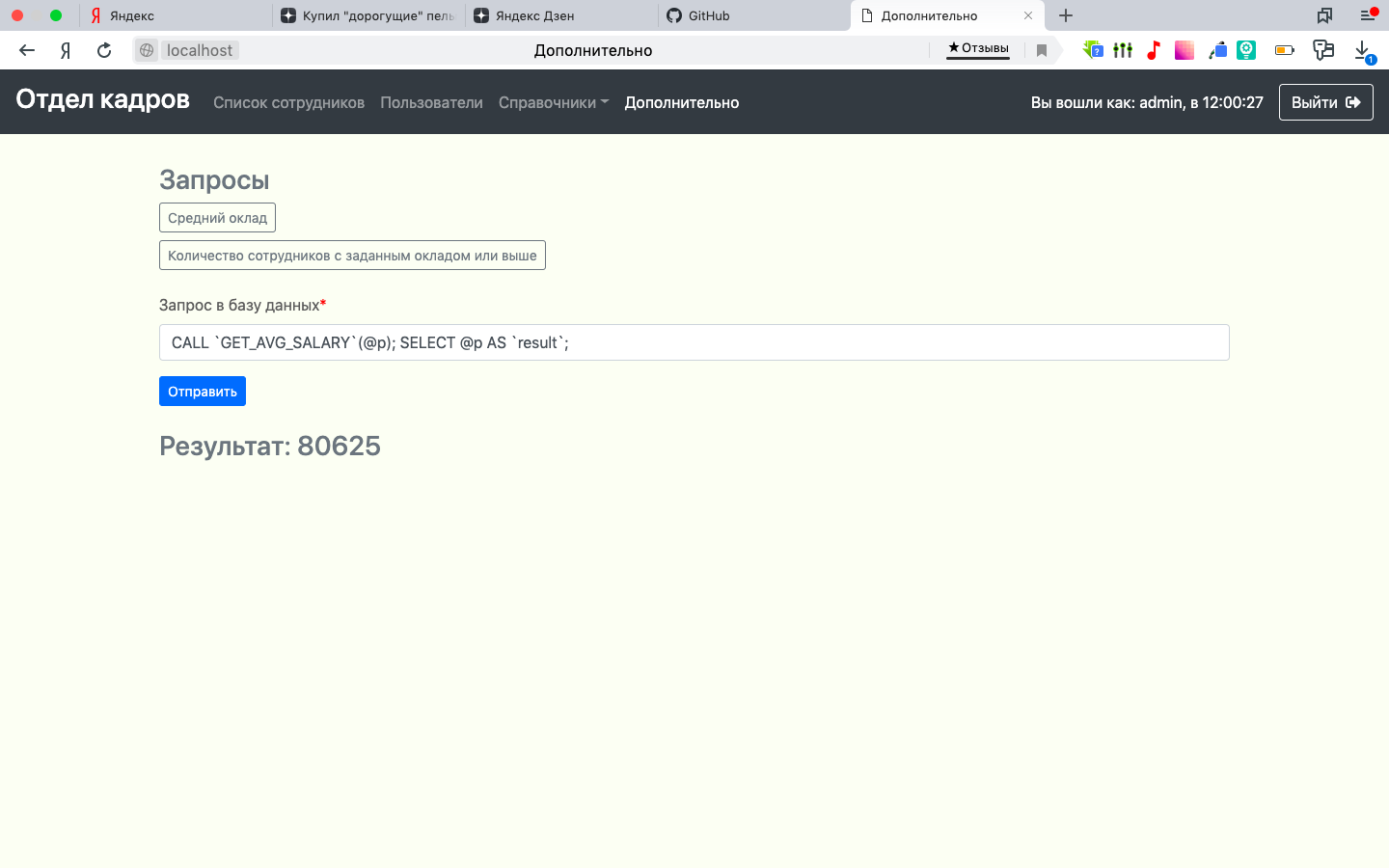The width and height of the screenshot is (1389, 868).
Task: Click the Запросы heading
Action: (214, 179)
